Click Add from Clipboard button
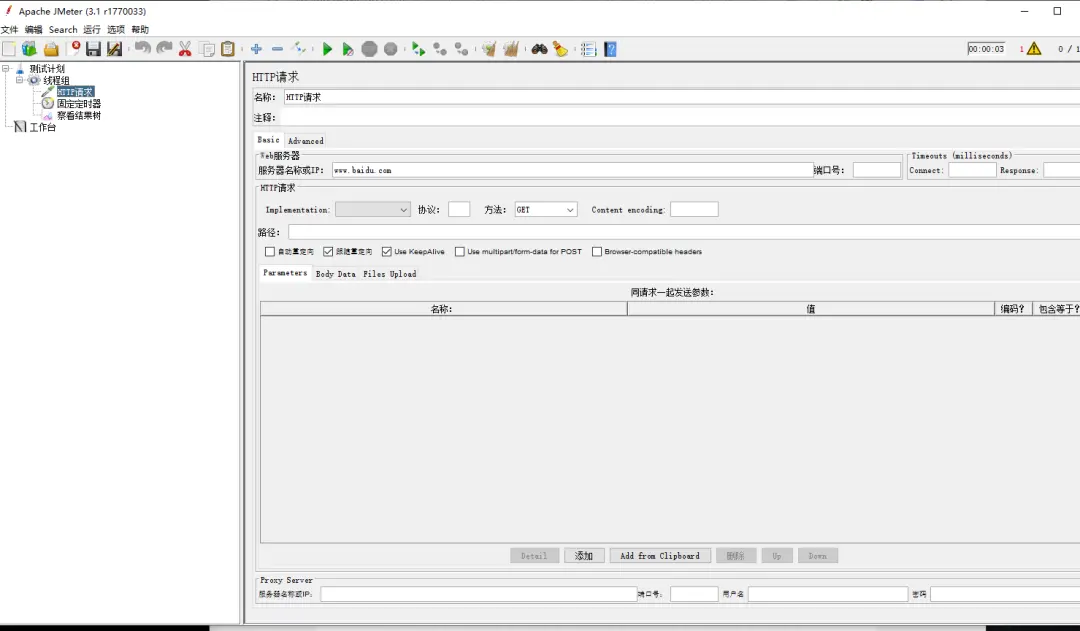This screenshot has width=1080, height=631. click(x=660, y=556)
